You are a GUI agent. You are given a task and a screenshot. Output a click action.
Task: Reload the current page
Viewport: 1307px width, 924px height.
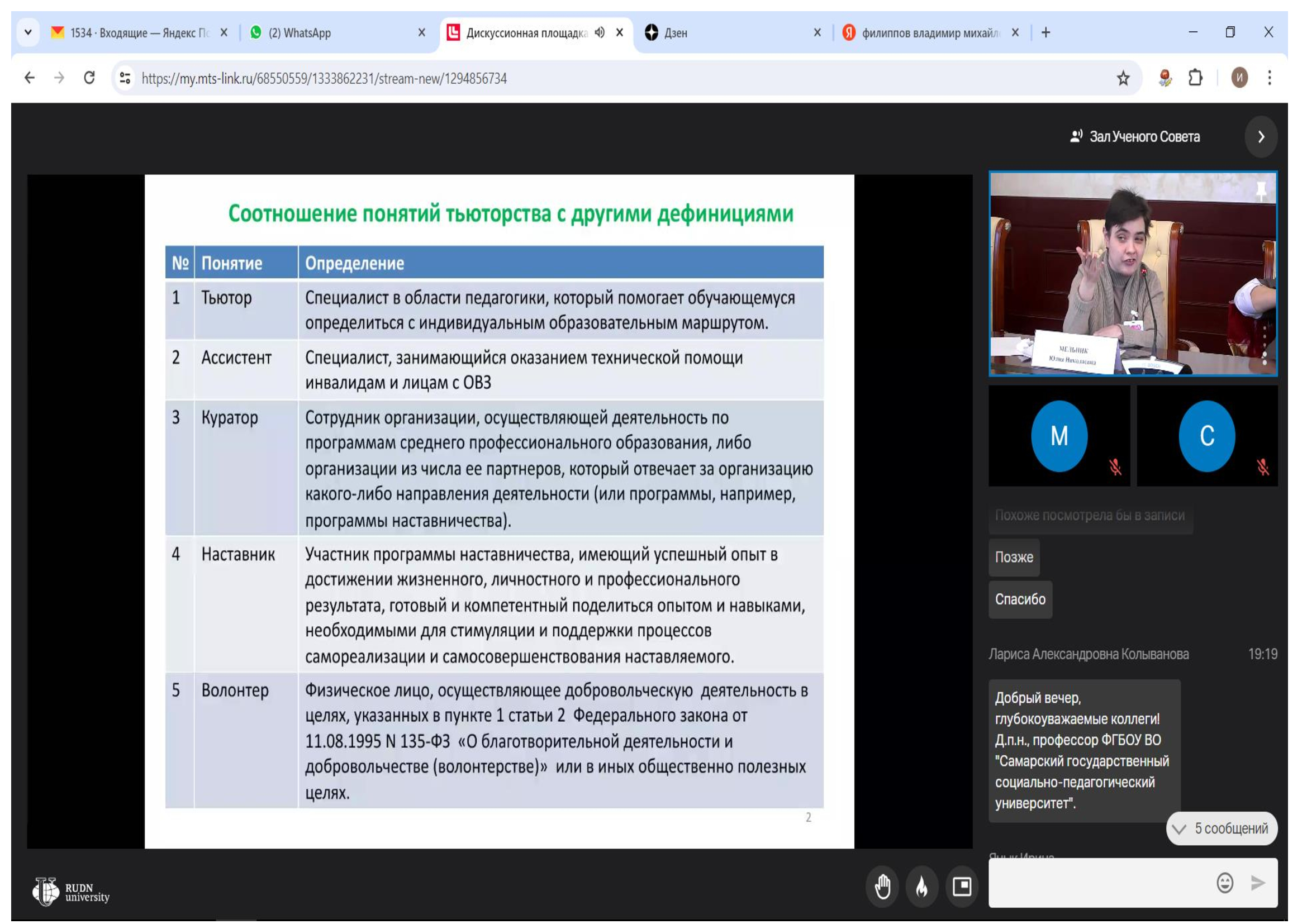coord(89,78)
